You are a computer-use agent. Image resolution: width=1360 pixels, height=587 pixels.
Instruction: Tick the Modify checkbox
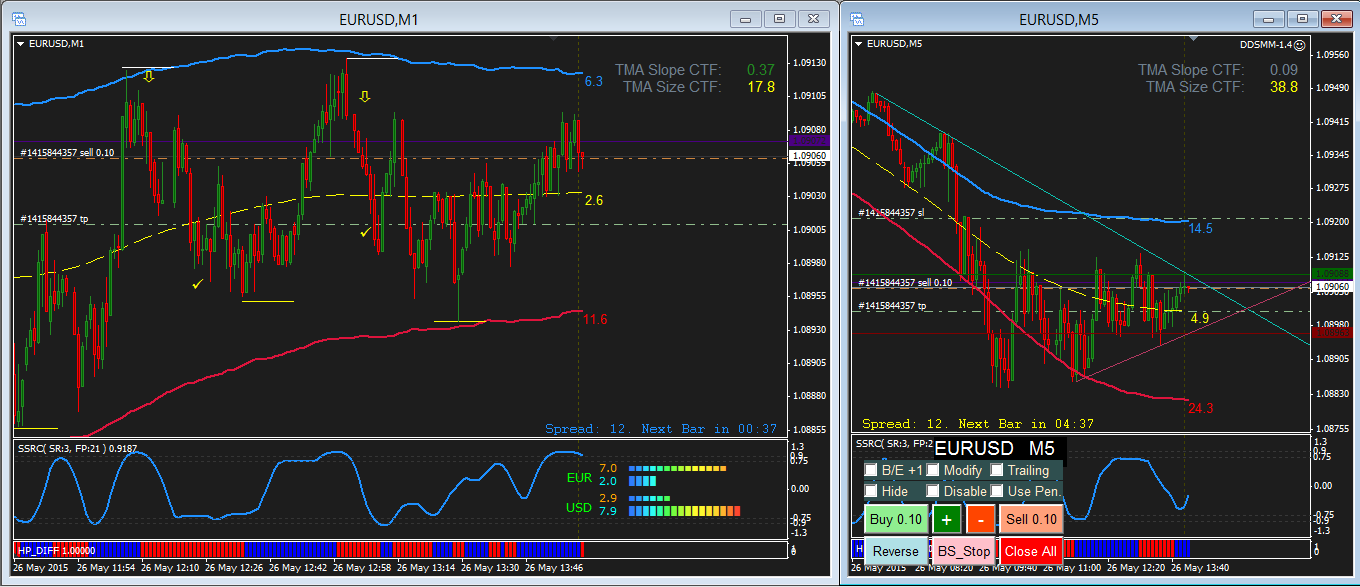pyautogui.click(x=933, y=470)
